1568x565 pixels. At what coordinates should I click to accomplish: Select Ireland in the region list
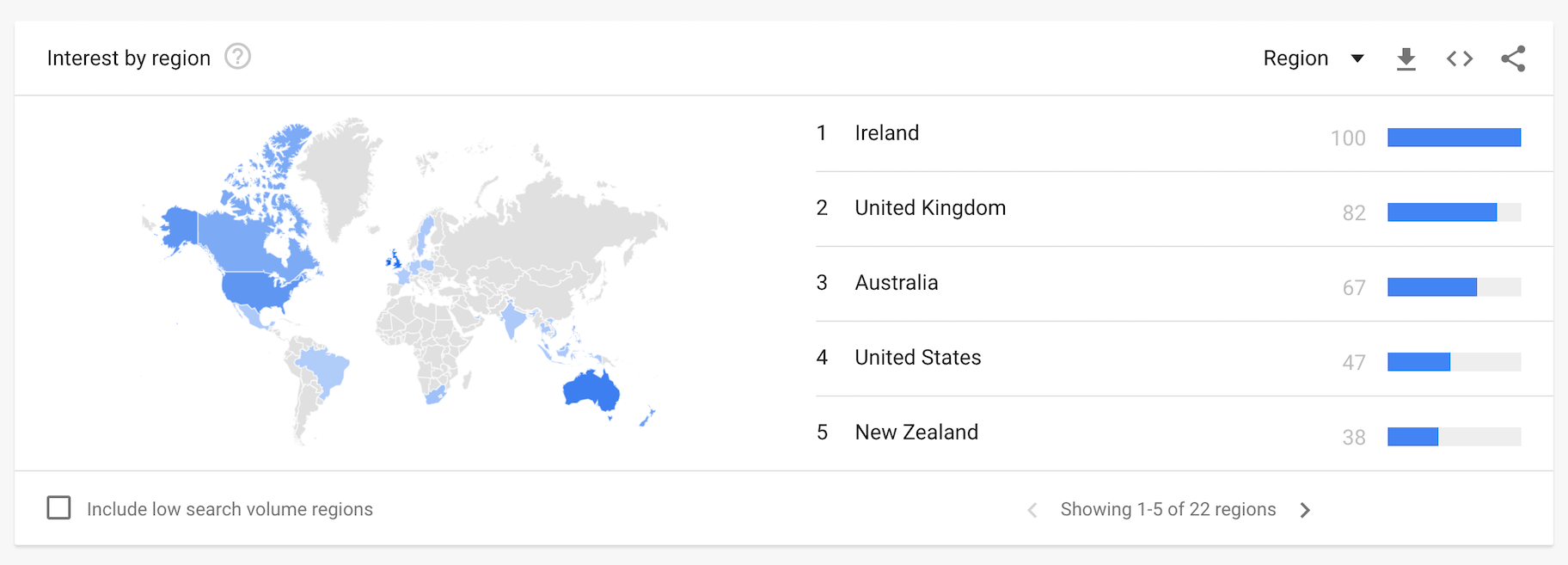point(886,133)
